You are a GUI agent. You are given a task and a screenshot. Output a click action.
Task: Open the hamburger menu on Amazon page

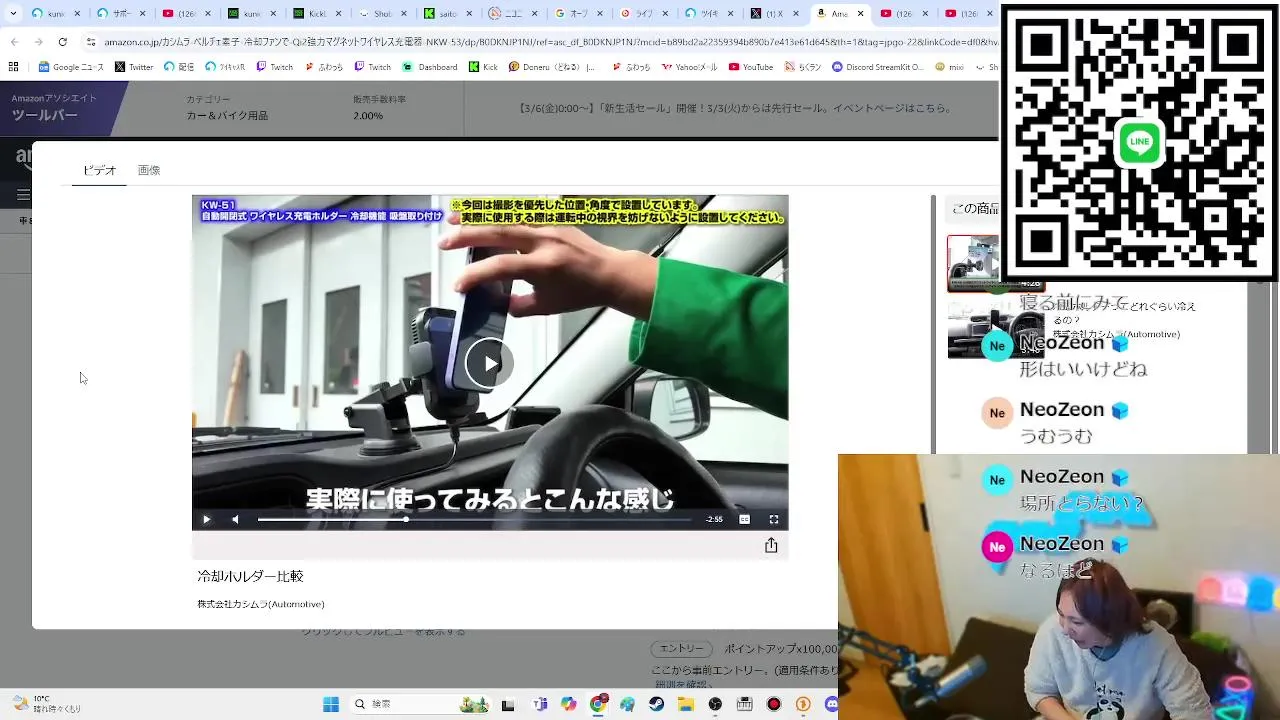coord(23,194)
